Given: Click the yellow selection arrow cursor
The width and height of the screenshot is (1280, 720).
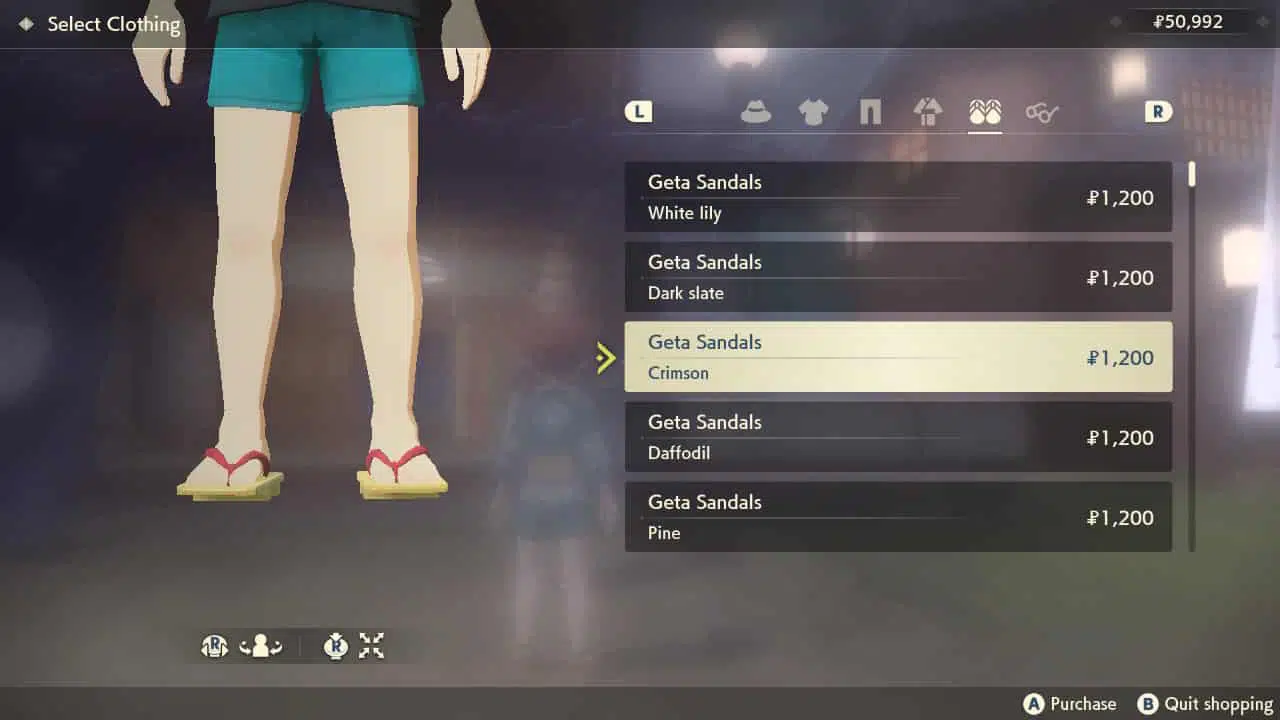Looking at the screenshot, I should (x=605, y=358).
